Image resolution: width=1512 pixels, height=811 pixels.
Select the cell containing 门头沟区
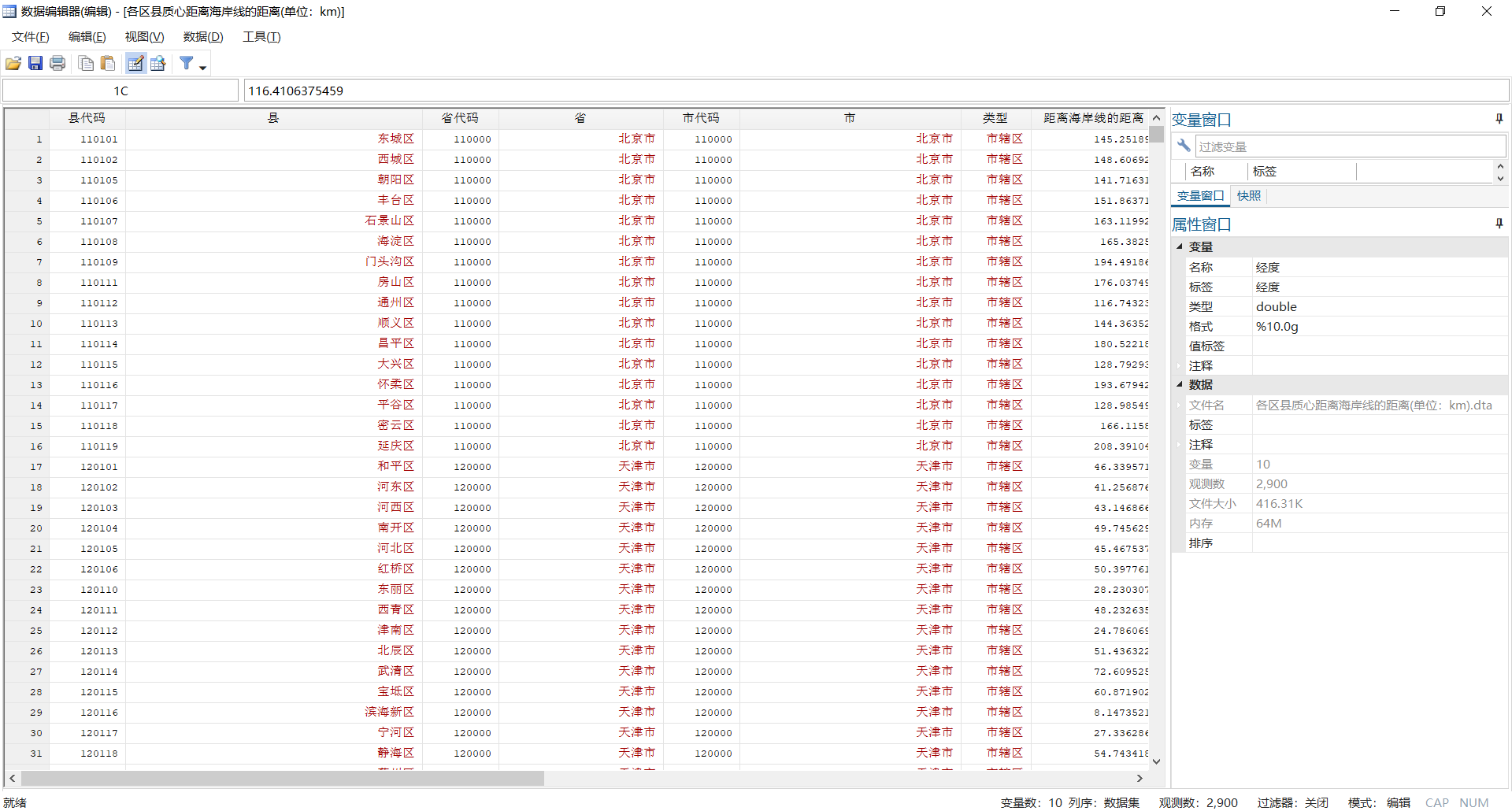[273, 262]
